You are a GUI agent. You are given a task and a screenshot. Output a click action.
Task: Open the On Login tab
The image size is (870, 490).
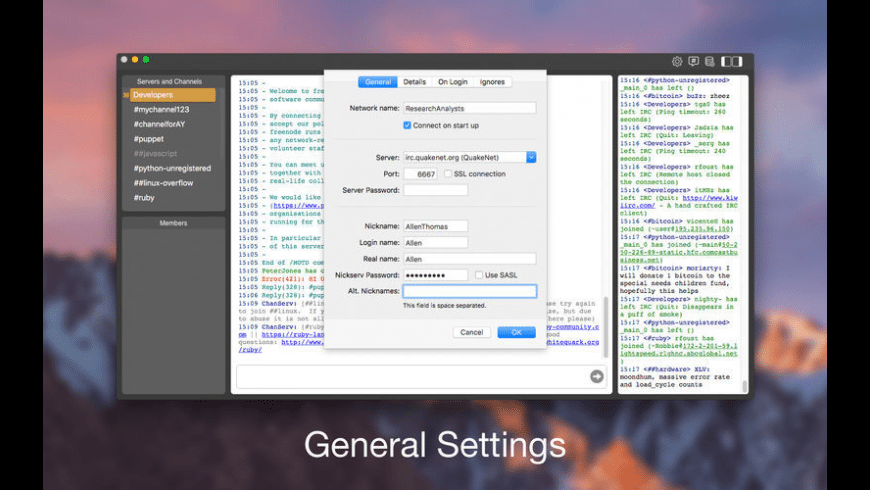click(x=452, y=82)
